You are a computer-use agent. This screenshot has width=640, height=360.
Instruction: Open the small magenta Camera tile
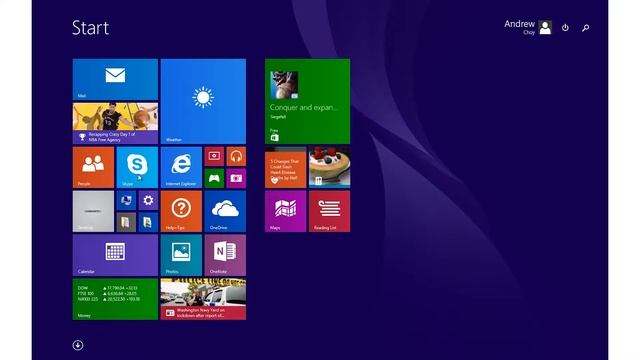coord(236,178)
